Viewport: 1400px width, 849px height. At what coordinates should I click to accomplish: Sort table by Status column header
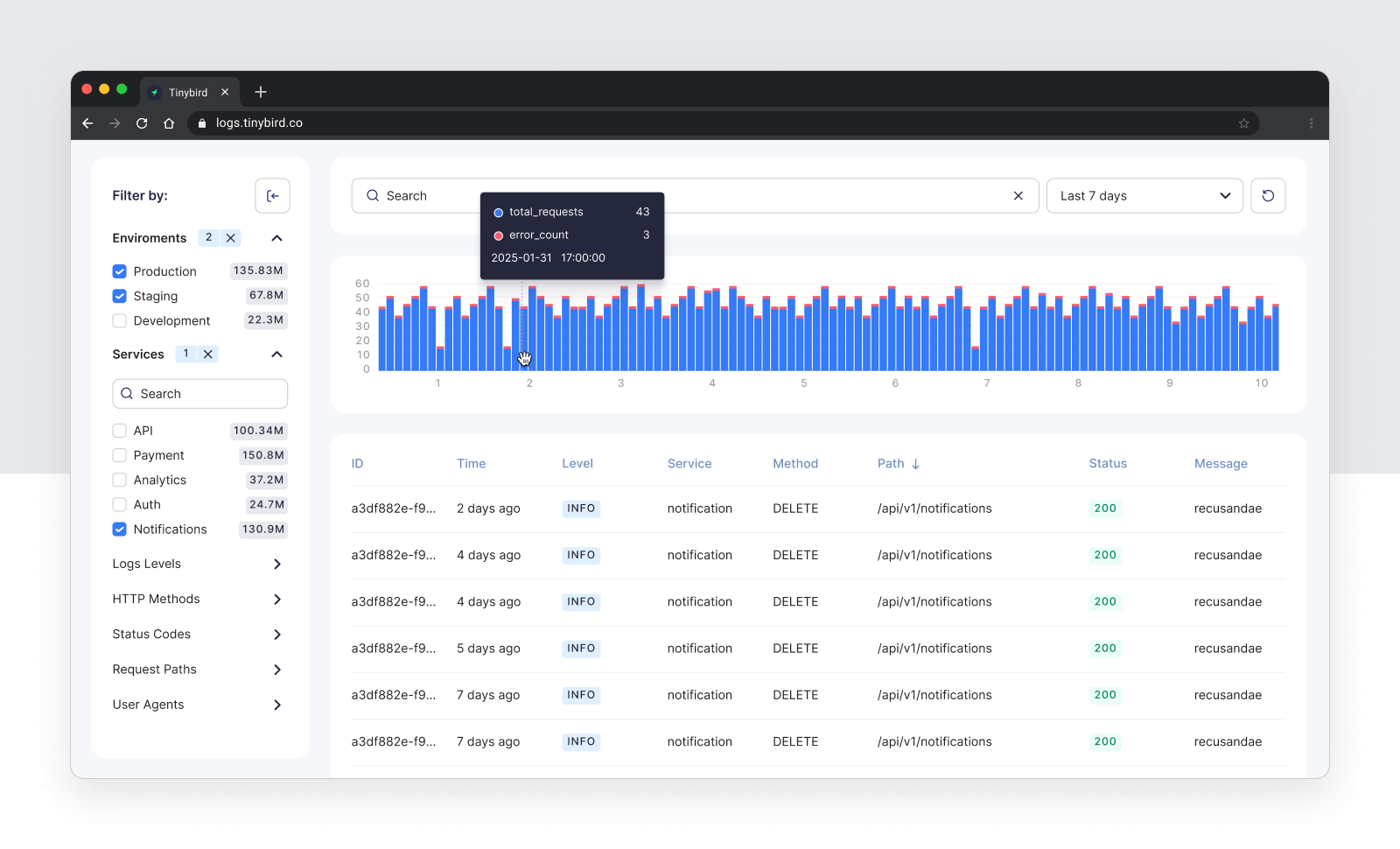(x=1107, y=464)
